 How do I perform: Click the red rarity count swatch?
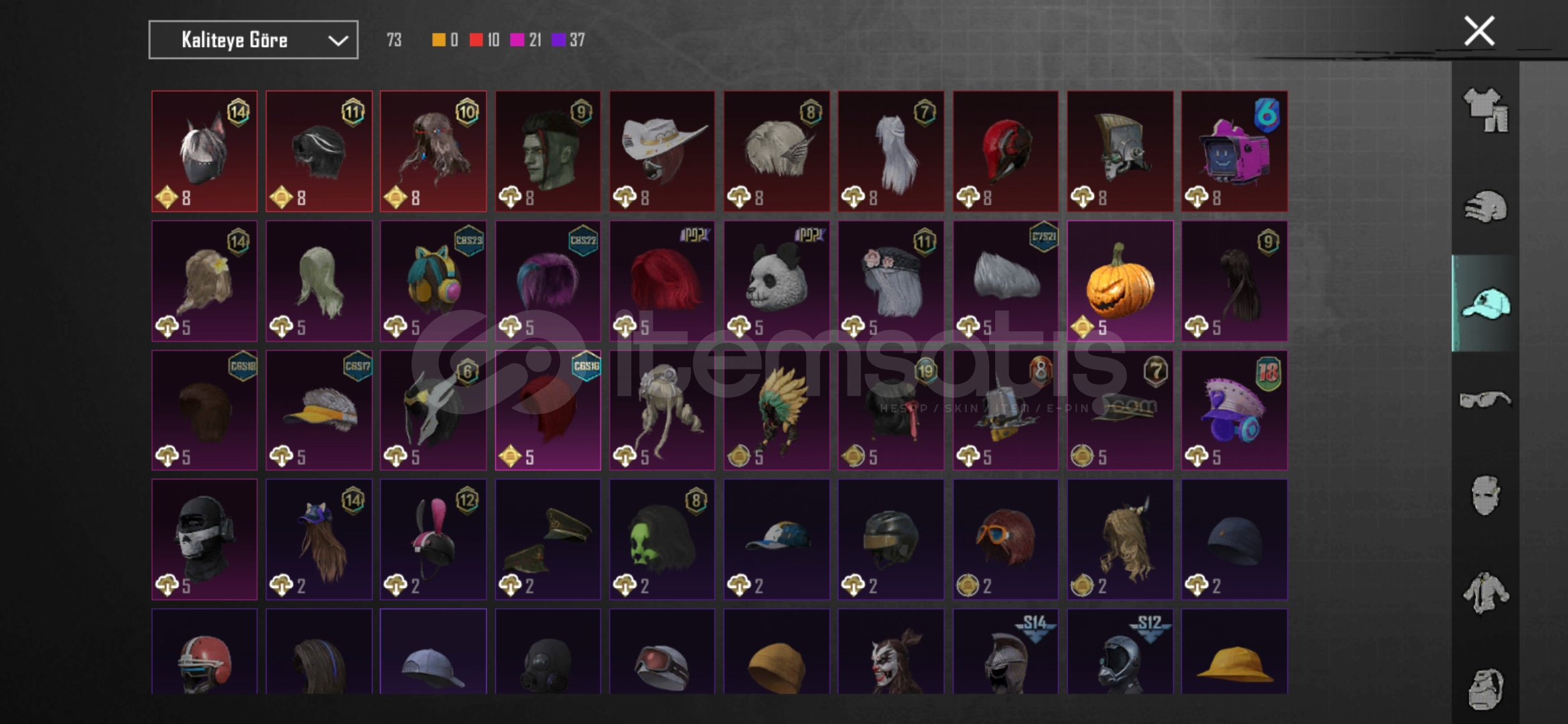tap(476, 40)
